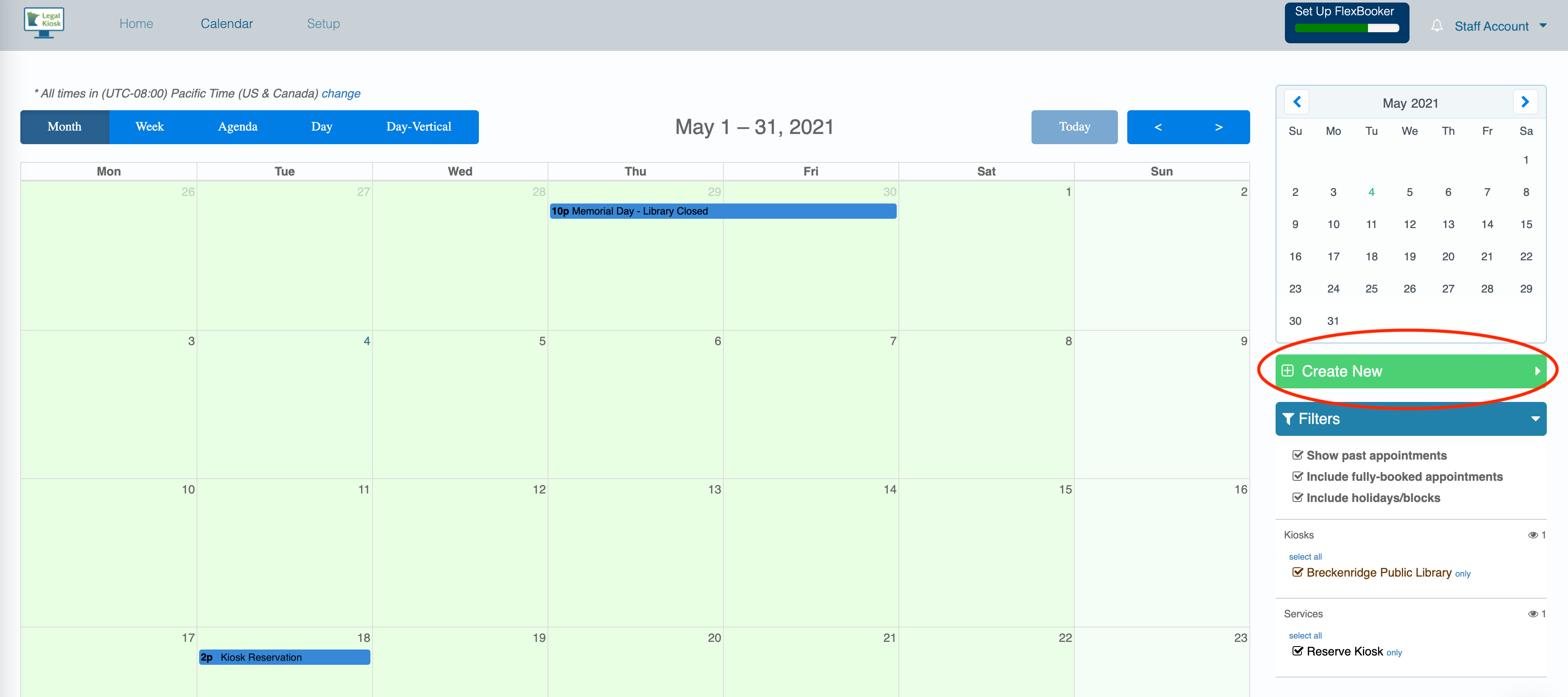Viewport: 1568px width, 697px height.
Task: Click the May 2021 mini calendar title
Action: point(1410,103)
